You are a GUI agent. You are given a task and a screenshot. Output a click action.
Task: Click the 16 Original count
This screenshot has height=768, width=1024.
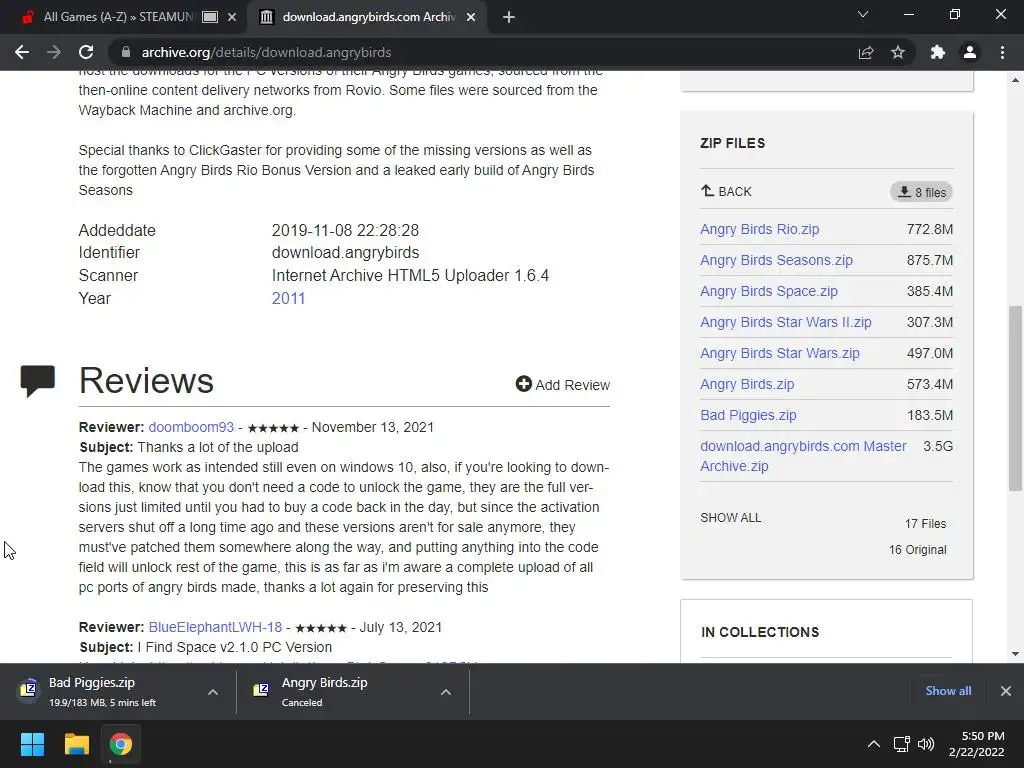pos(918,550)
